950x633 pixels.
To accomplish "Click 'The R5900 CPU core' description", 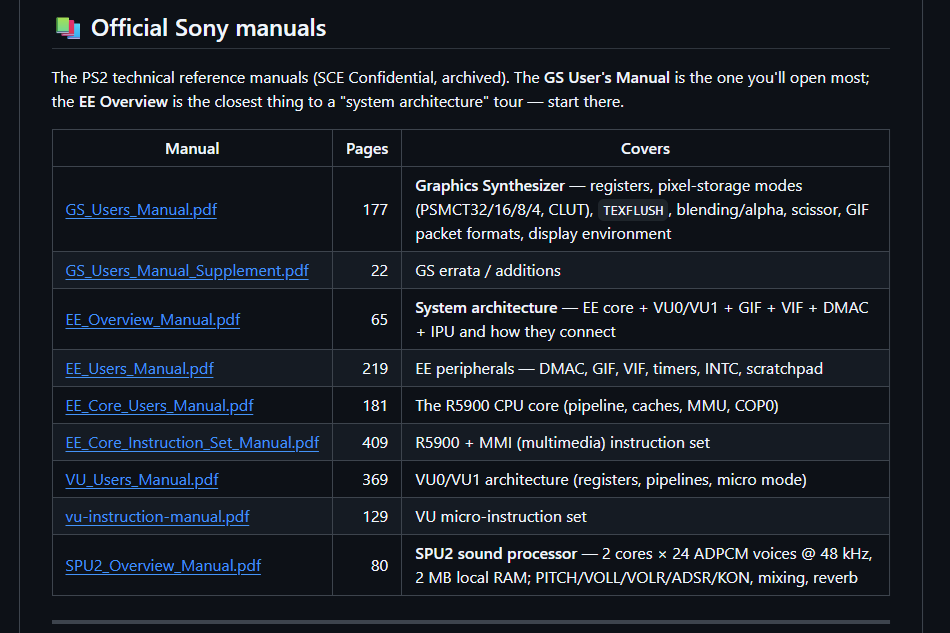I will pos(597,406).
